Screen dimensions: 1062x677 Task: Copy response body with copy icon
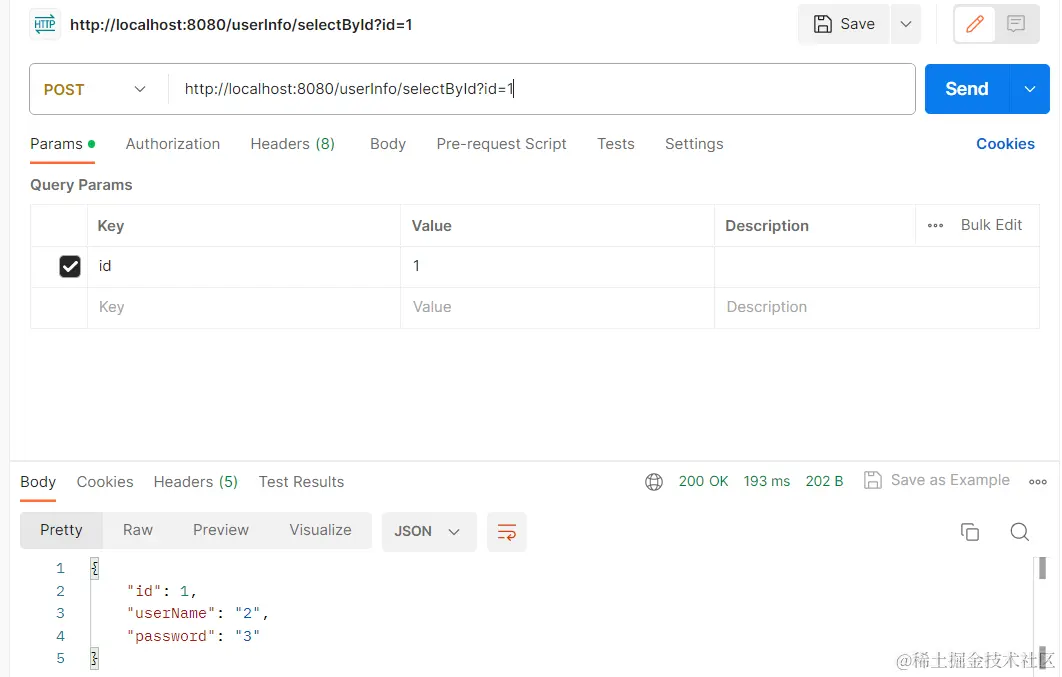[969, 532]
